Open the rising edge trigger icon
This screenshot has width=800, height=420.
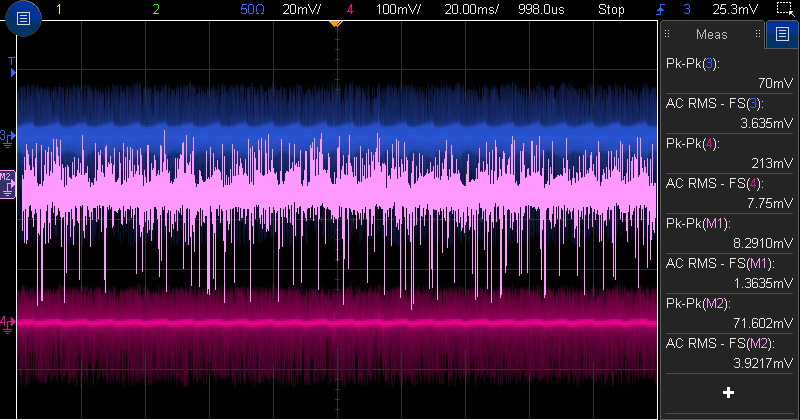click(x=662, y=9)
